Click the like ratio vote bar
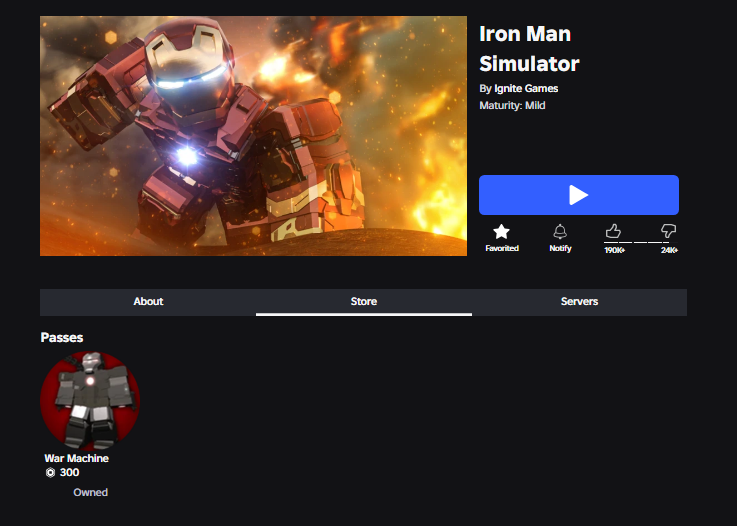This screenshot has height=526, width=737. (641, 242)
